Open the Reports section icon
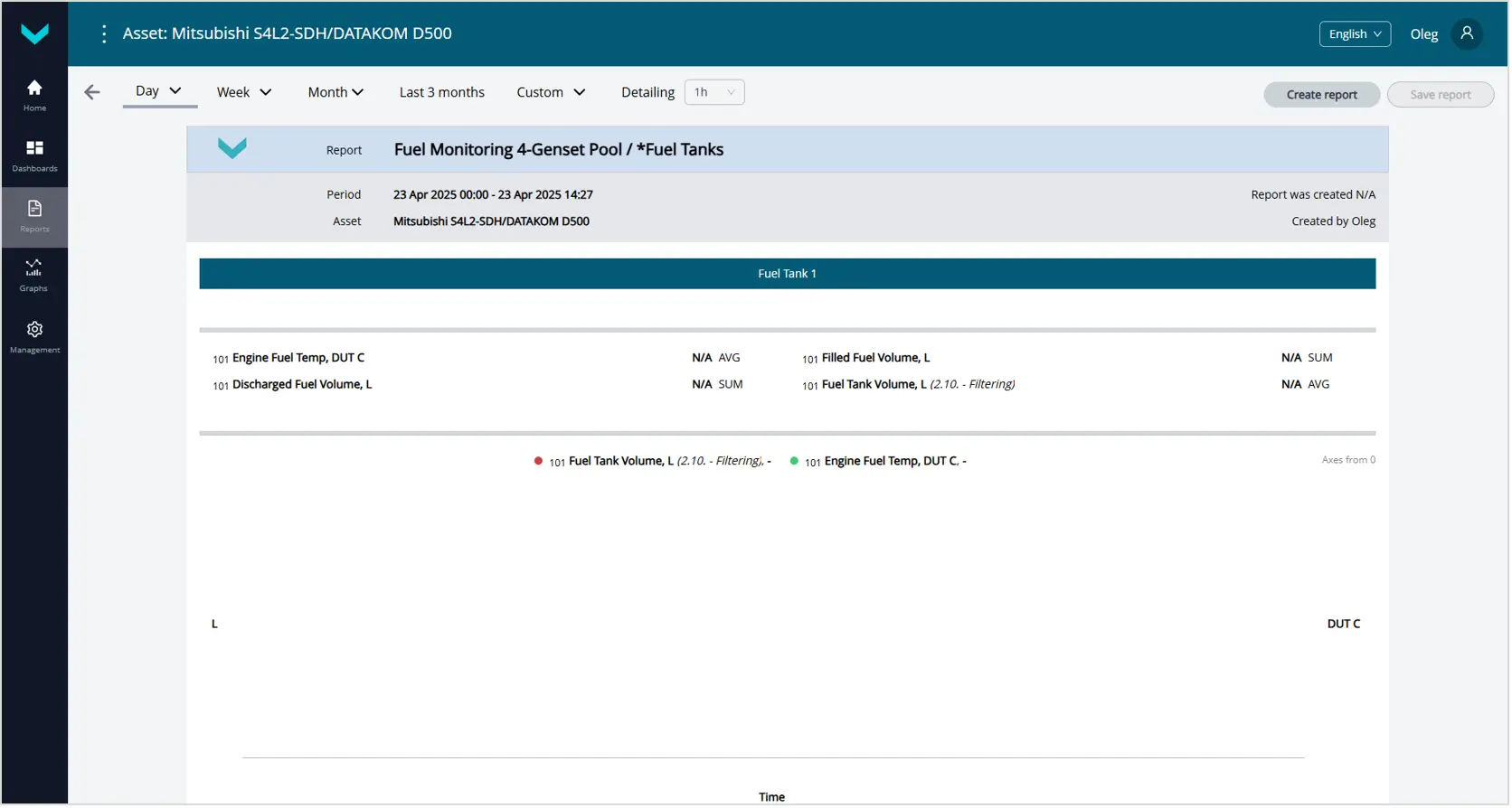The height and width of the screenshot is (808, 1512). click(x=34, y=216)
